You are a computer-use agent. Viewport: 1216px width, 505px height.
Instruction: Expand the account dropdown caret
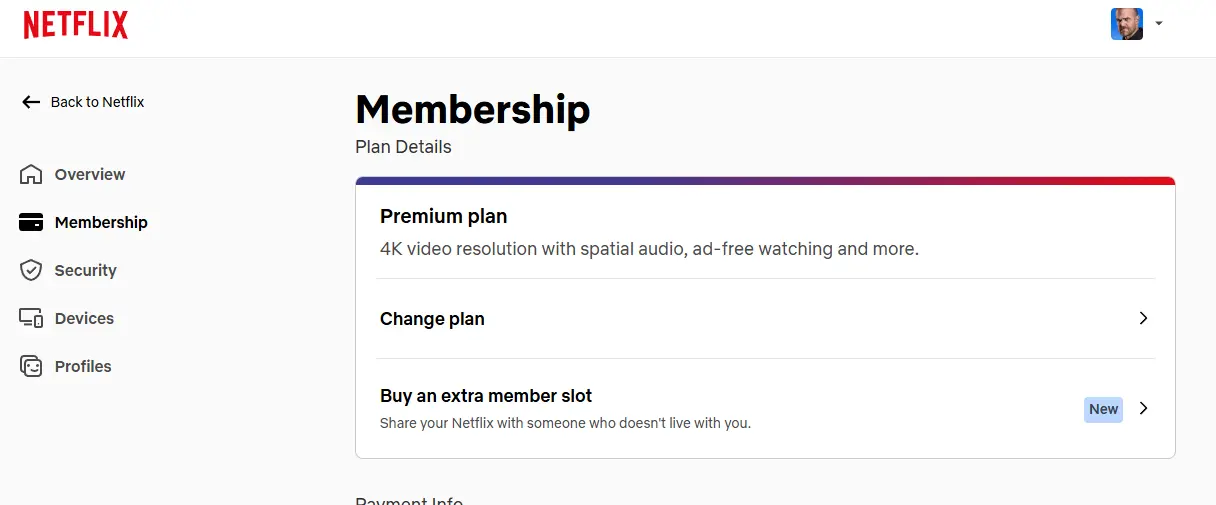(x=1159, y=23)
